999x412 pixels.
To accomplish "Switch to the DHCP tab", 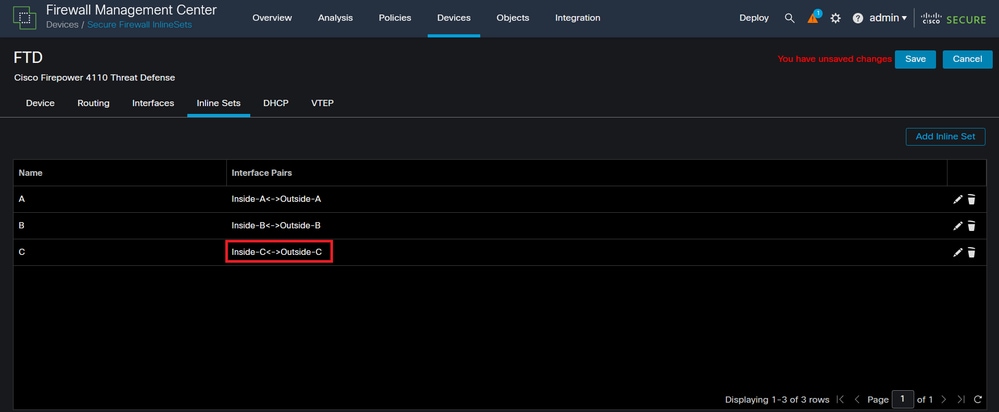I will click(x=276, y=103).
